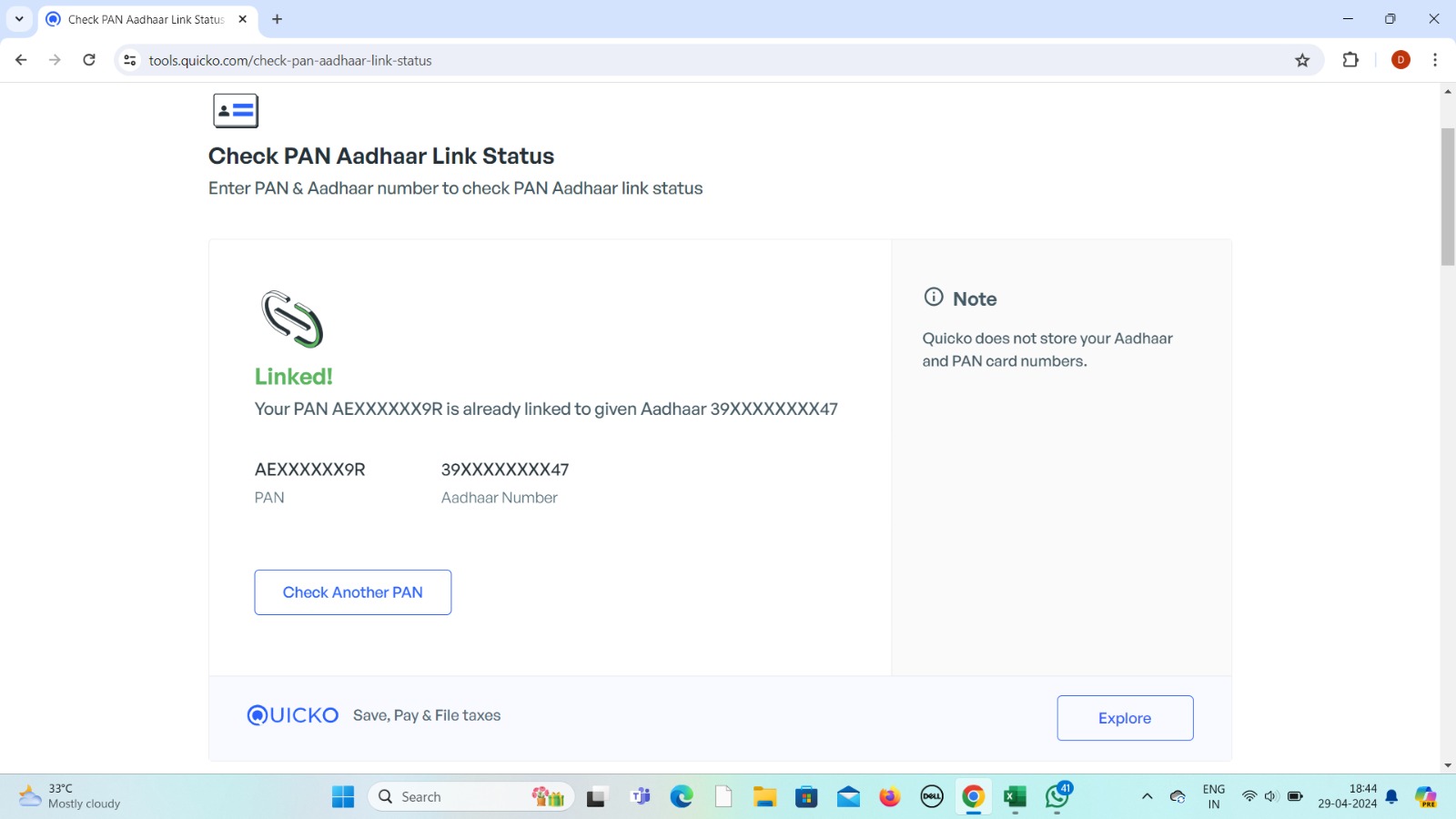This screenshot has width=1456, height=819.
Task: Open the Chrome three-dot menu
Action: 1435,60
